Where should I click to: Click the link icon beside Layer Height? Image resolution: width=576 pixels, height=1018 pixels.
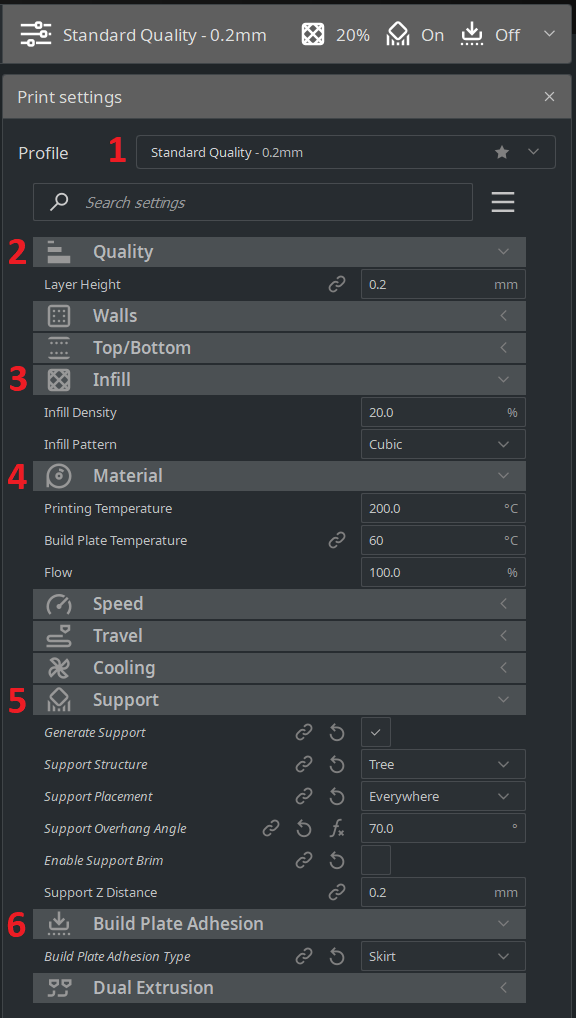coord(336,284)
